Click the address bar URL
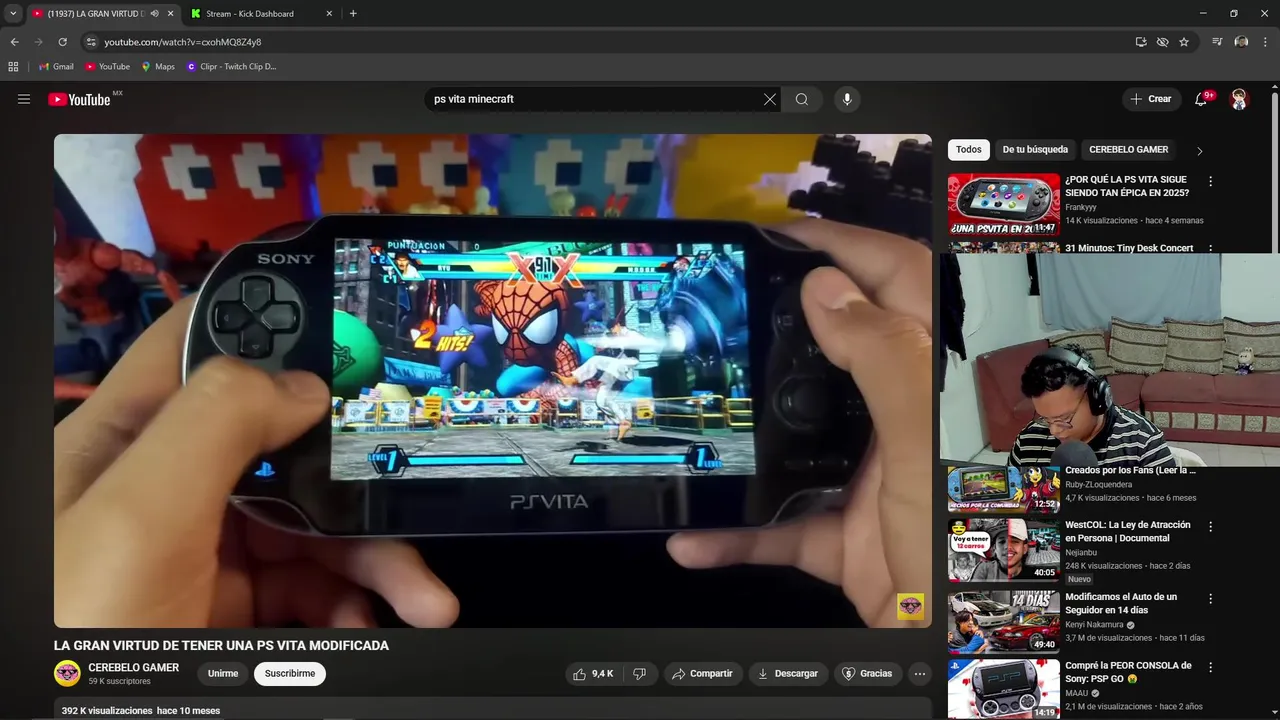This screenshot has width=1280, height=720. coord(183,42)
